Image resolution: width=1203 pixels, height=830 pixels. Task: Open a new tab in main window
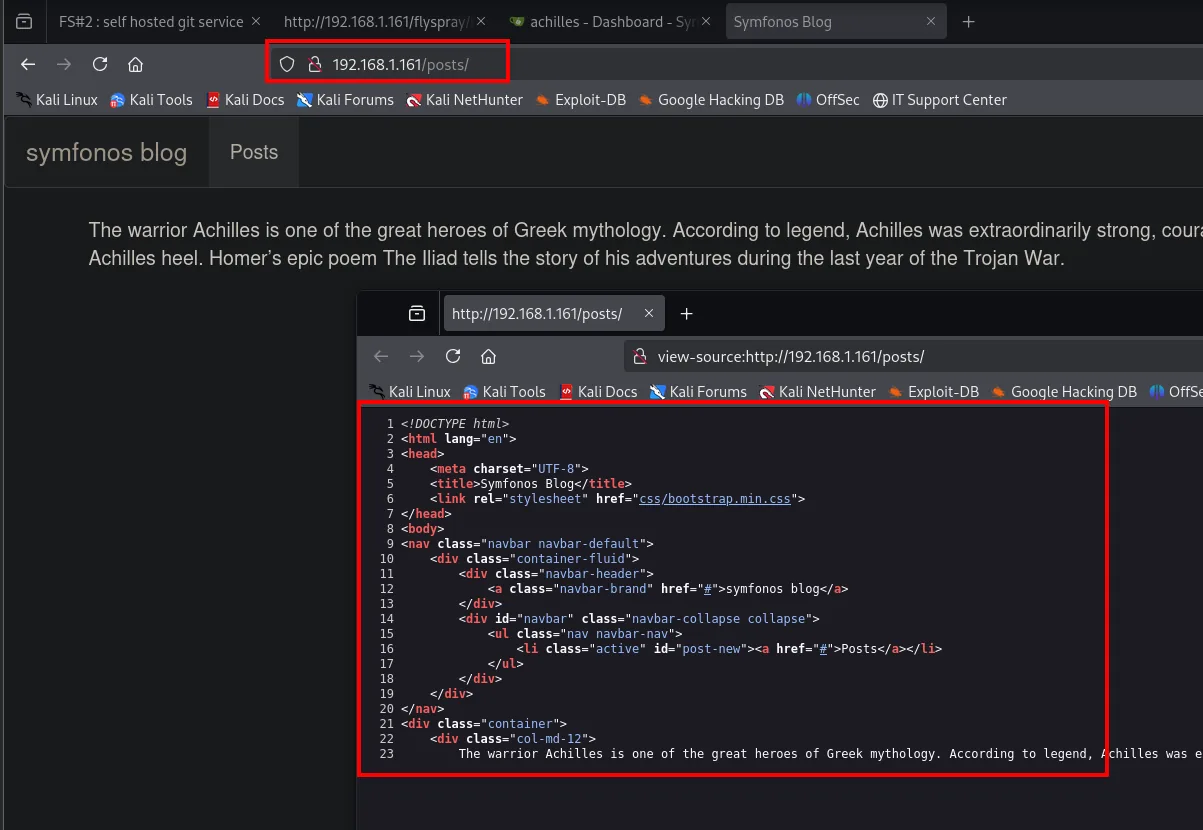tap(968, 22)
